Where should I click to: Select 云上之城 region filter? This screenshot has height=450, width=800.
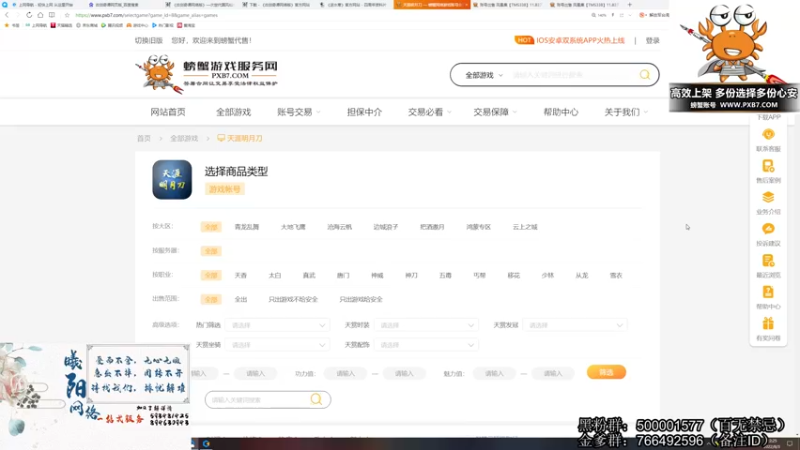(525, 227)
